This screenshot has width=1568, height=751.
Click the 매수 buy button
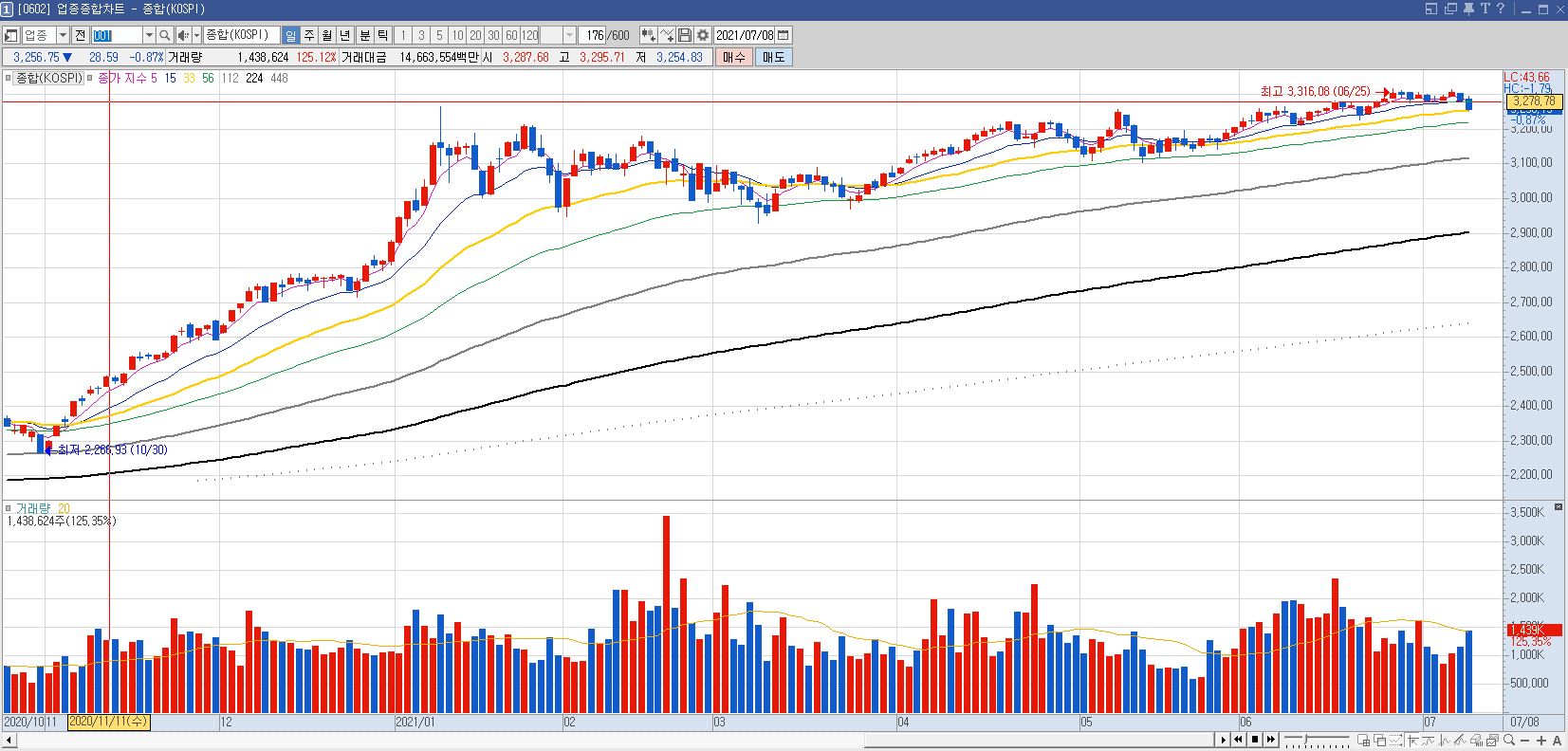click(x=734, y=57)
